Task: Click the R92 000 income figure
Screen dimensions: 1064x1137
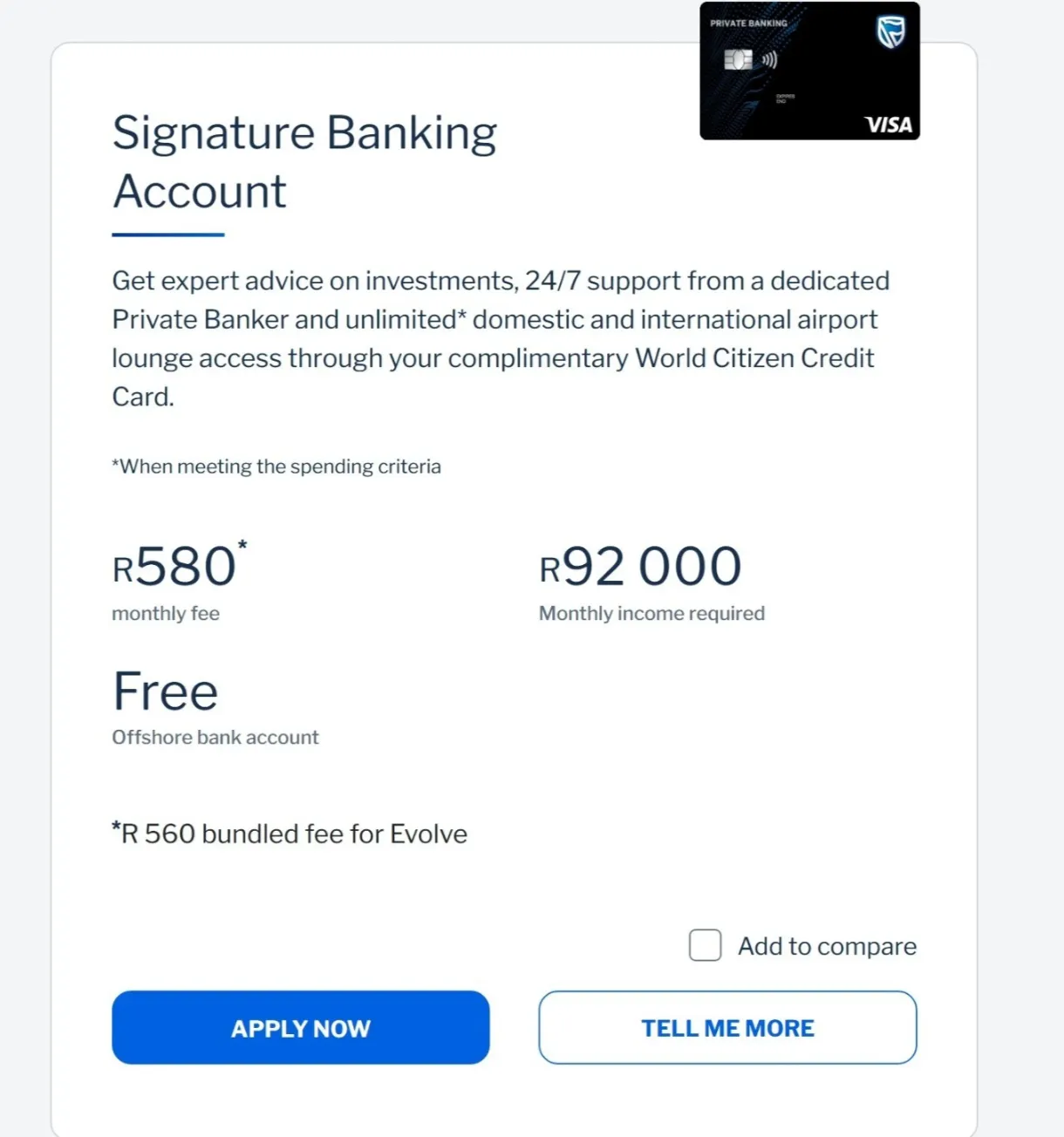Action: 640,567
